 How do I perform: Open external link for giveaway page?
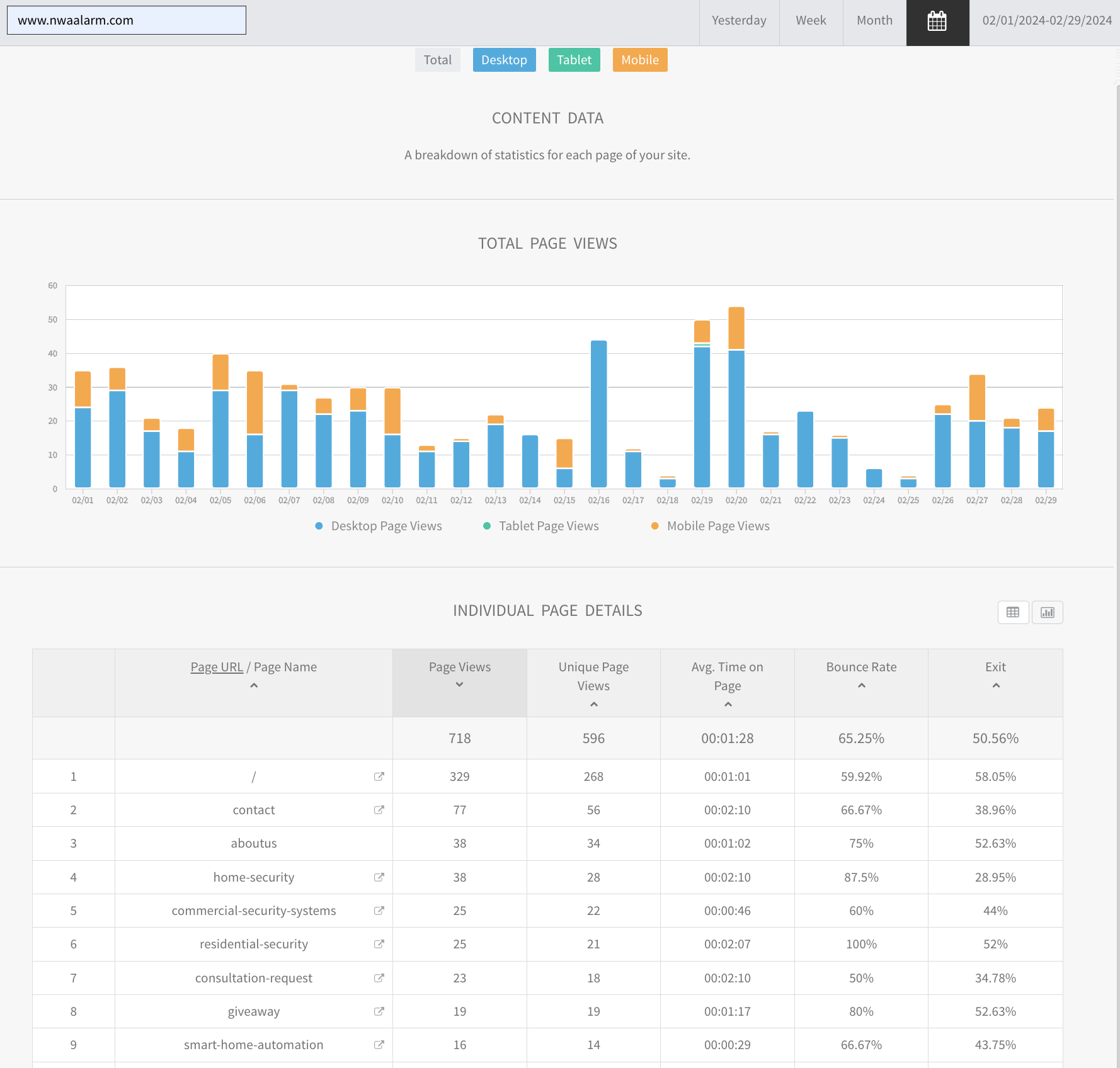pyautogui.click(x=379, y=1011)
